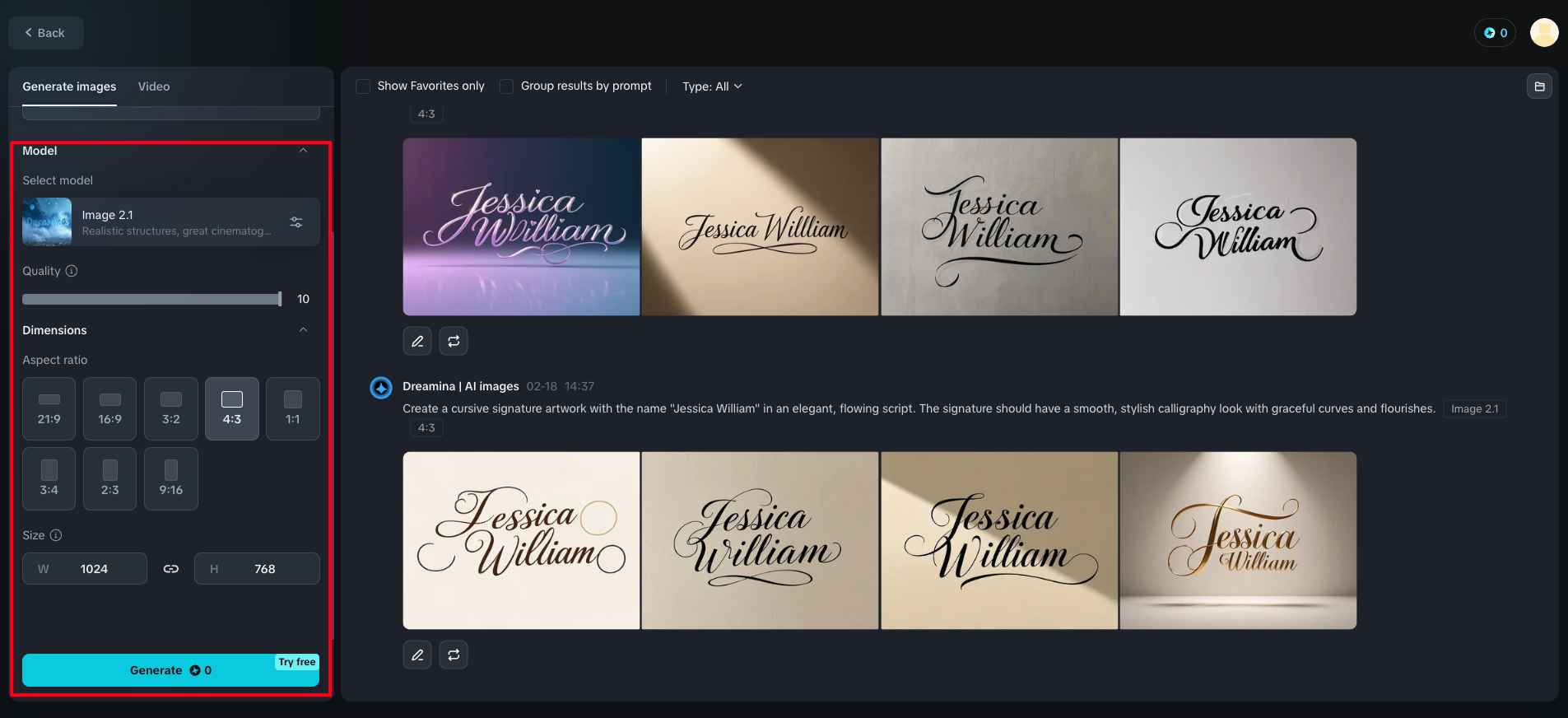The height and width of the screenshot is (718, 1568).
Task: Click the 4:3 tag under the prompt text
Action: pyautogui.click(x=426, y=428)
